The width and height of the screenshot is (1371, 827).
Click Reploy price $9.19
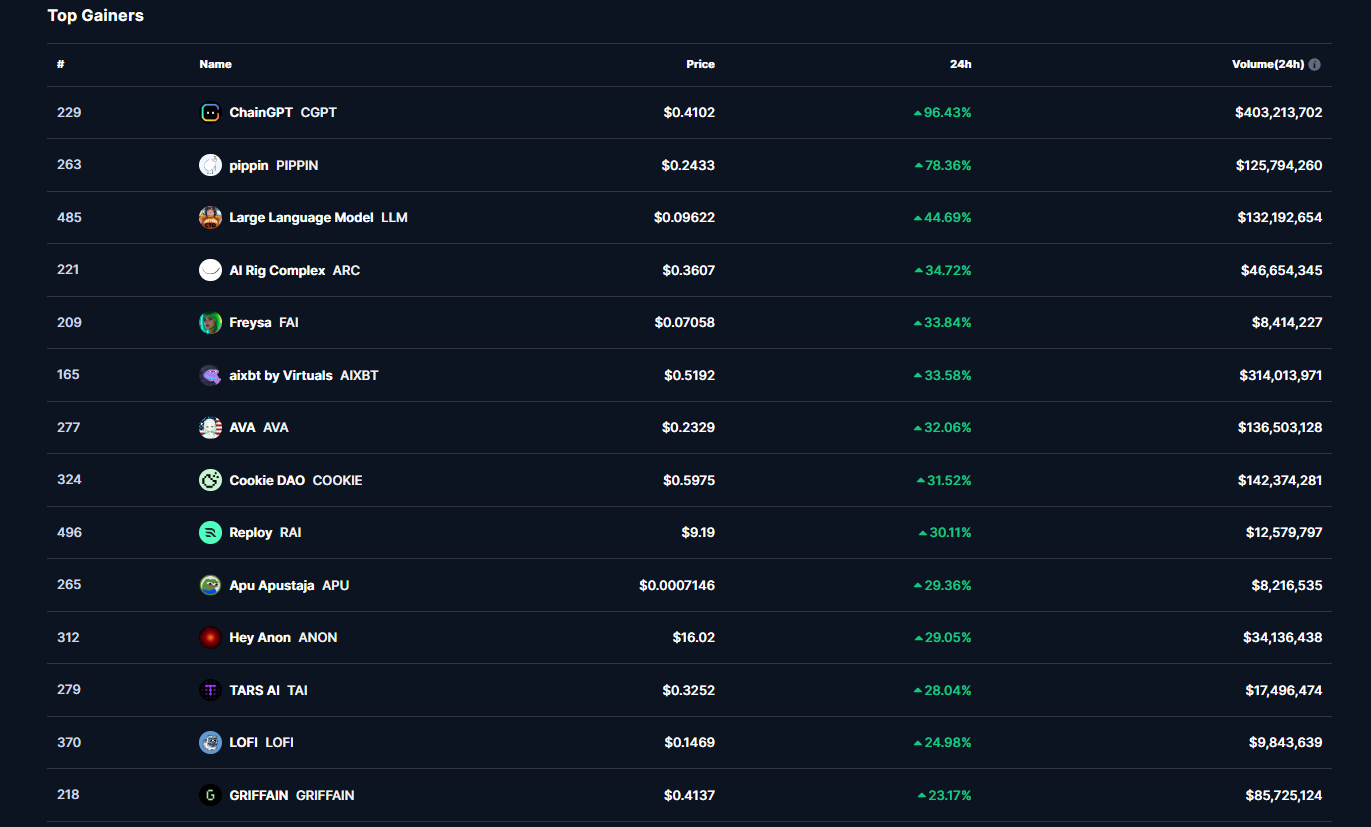(x=698, y=533)
